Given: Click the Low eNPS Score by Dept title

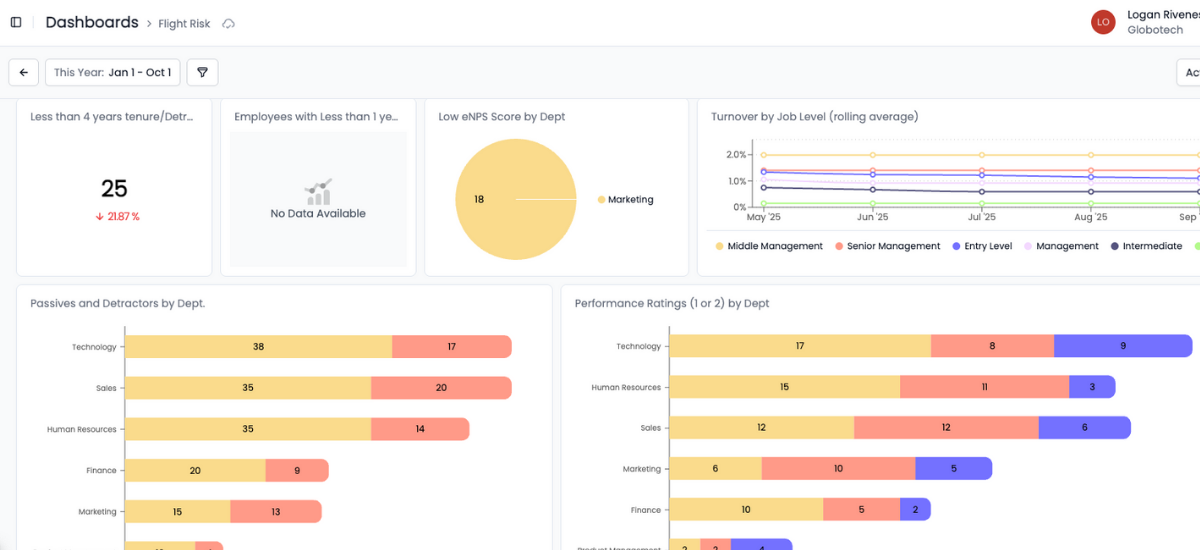Looking at the screenshot, I should point(502,117).
